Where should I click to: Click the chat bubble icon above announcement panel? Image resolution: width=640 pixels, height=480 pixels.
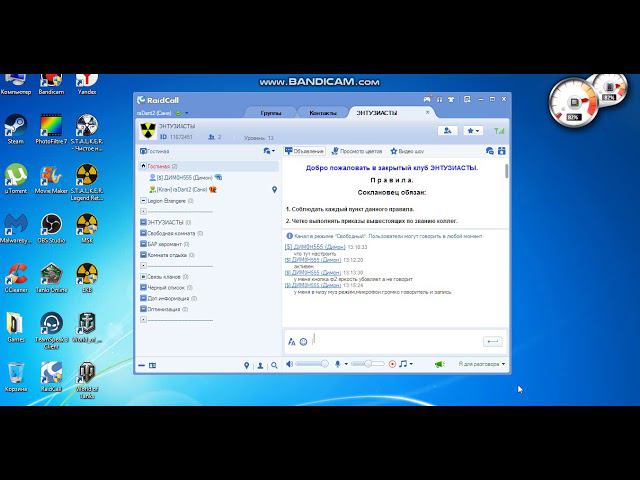pyautogui.click(x=490, y=151)
